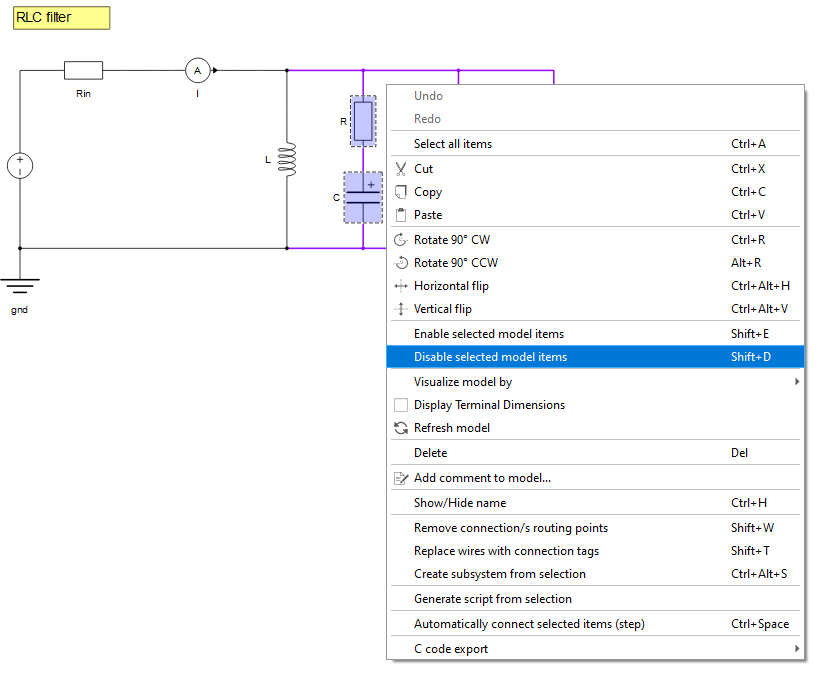
Task: Click the yellow RLC filter label
Action: pyautogui.click(x=61, y=18)
